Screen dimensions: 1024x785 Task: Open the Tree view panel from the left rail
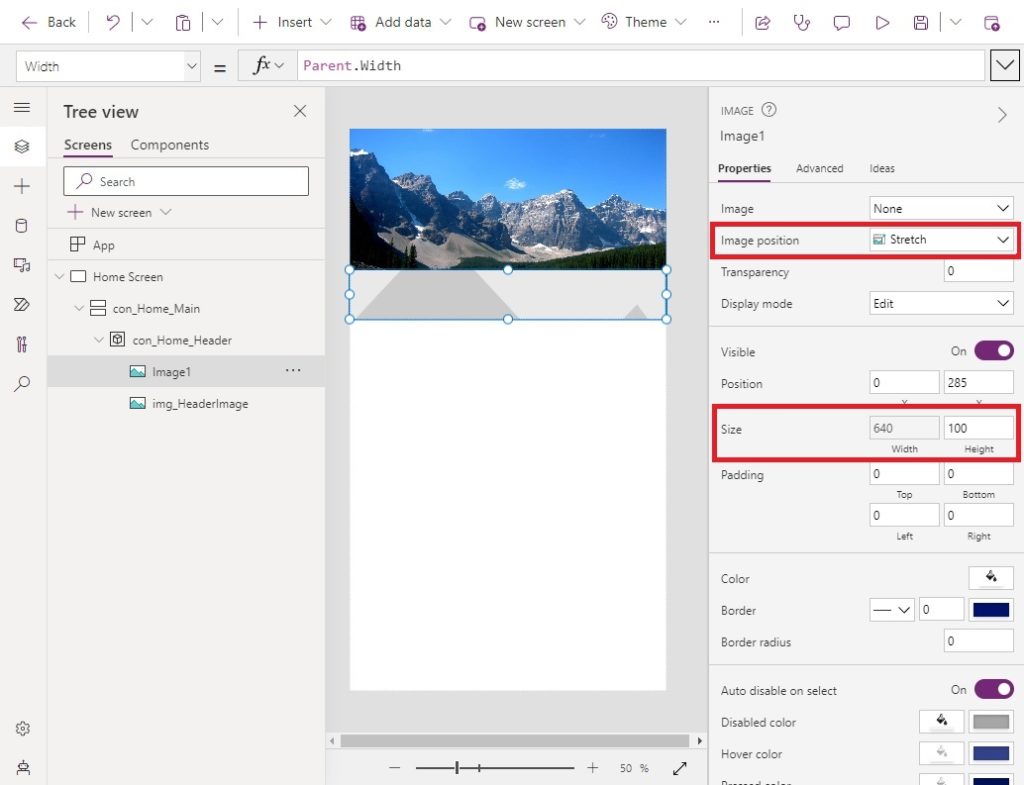click(22, 146)
